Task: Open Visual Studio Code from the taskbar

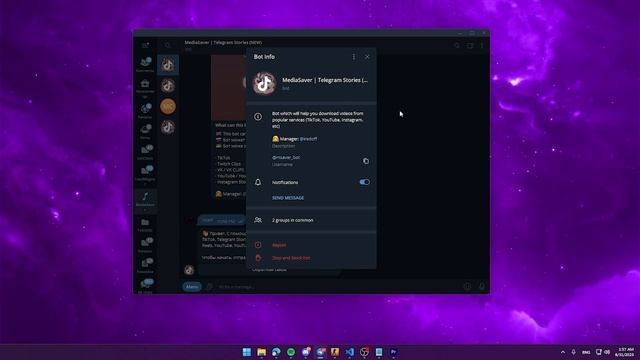Action: (x=349, y=352)
